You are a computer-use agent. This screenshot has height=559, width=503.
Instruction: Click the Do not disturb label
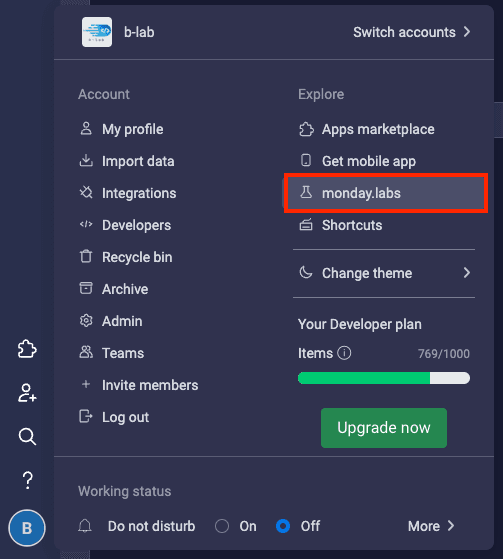click(152, 526)
